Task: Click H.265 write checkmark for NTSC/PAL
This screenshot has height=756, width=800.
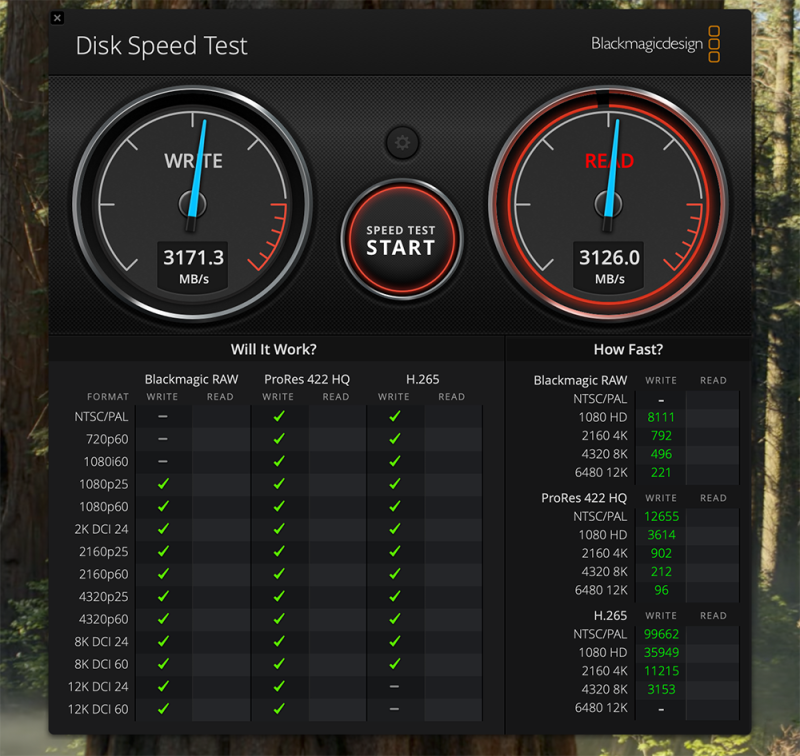Action: click(x=394, y=416)
